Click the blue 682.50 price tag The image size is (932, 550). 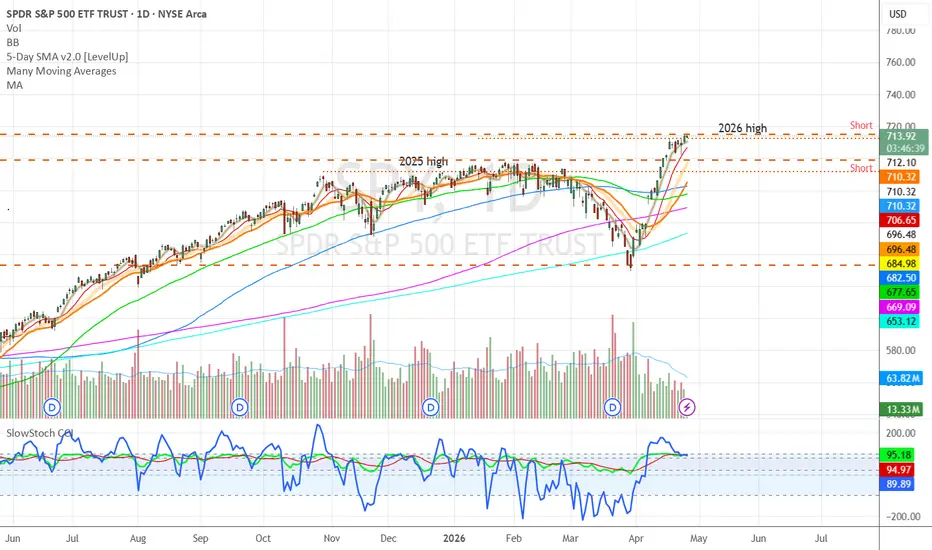point(900,278)
